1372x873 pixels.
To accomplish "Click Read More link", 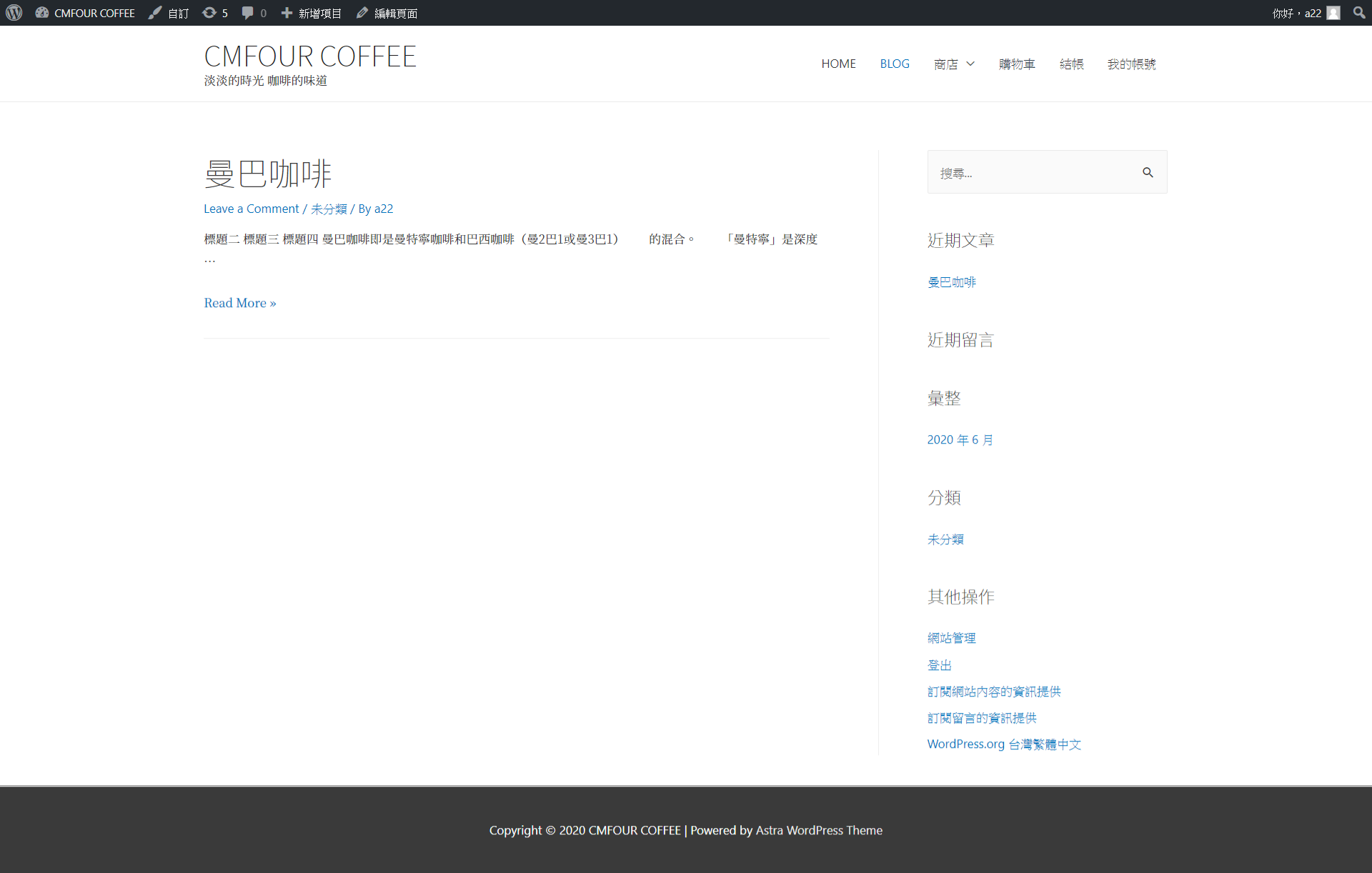I will 239,303.
